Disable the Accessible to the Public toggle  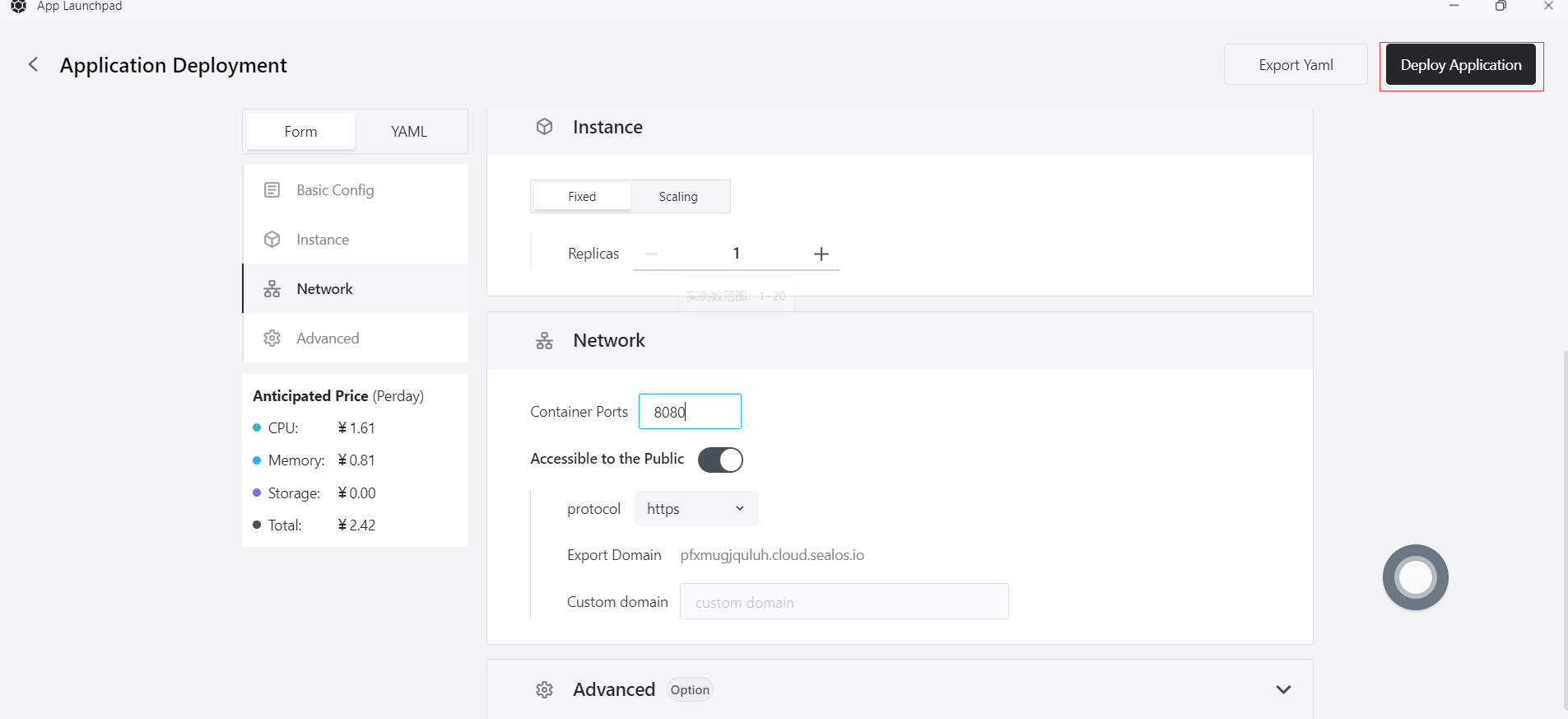pyautogui.click(x=720, y=460)
